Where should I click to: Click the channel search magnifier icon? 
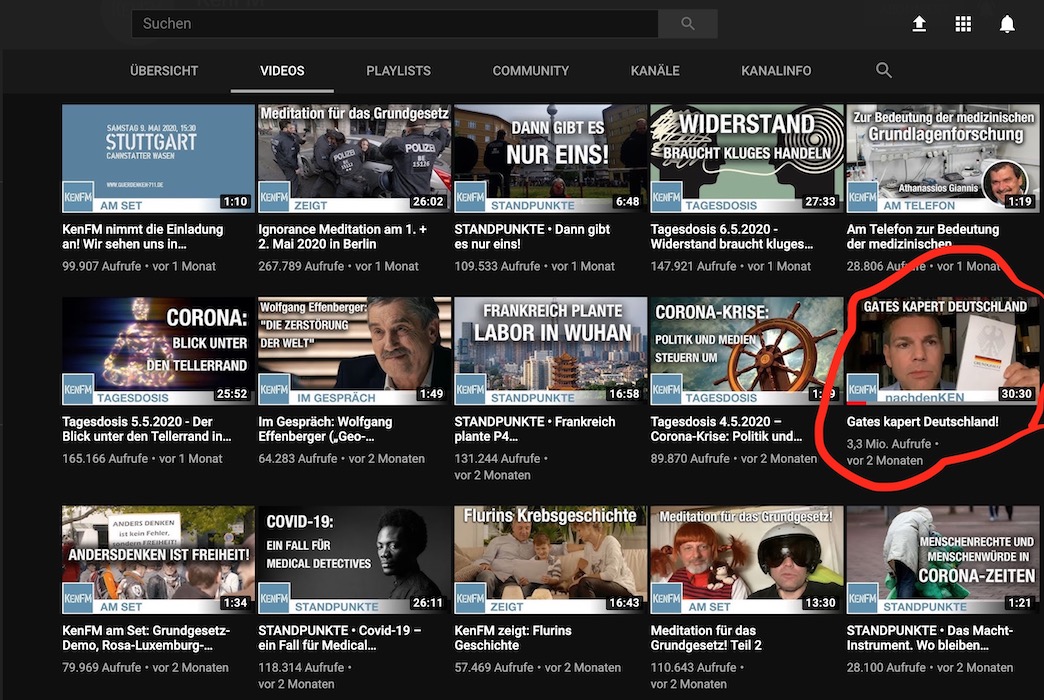(883, 70)
